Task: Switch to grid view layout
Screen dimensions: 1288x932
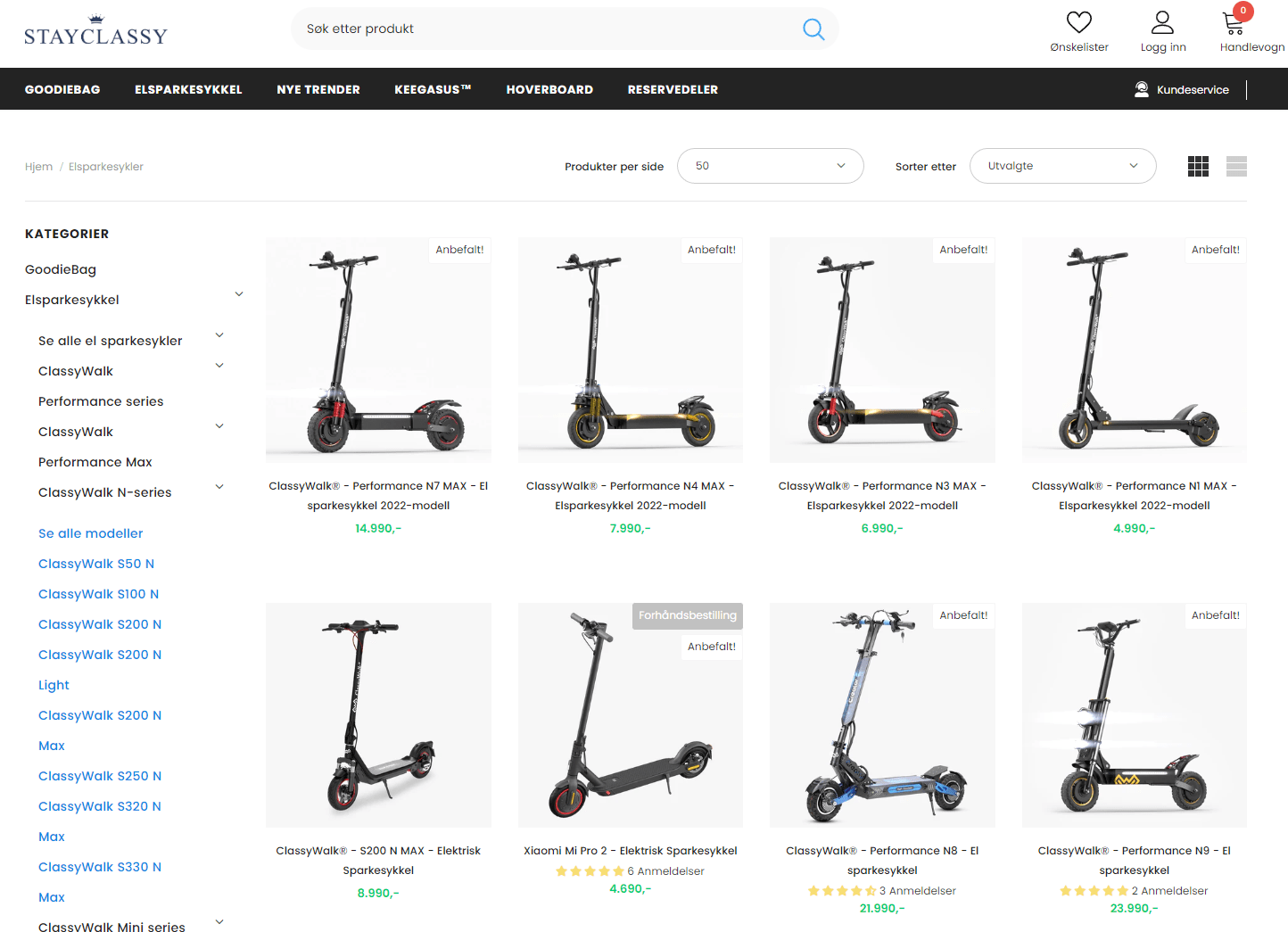Action: [x=1198, y=166]
